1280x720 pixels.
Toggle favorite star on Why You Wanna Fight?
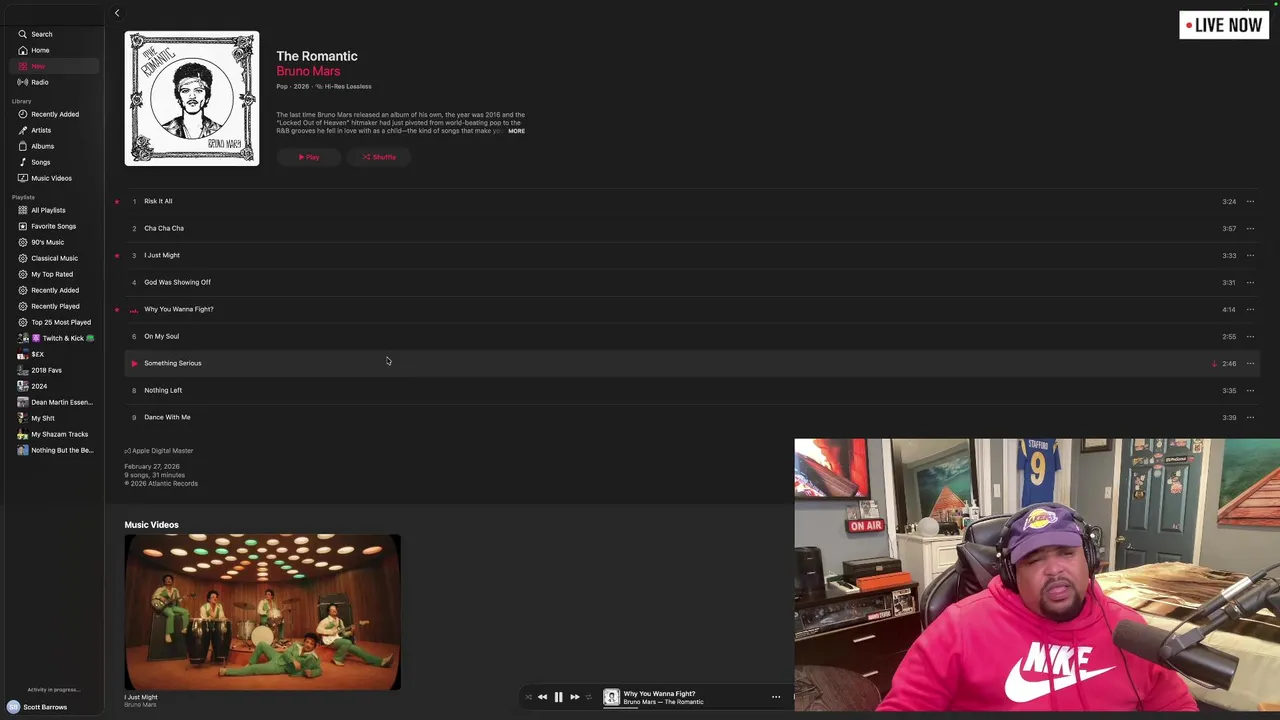117,309
